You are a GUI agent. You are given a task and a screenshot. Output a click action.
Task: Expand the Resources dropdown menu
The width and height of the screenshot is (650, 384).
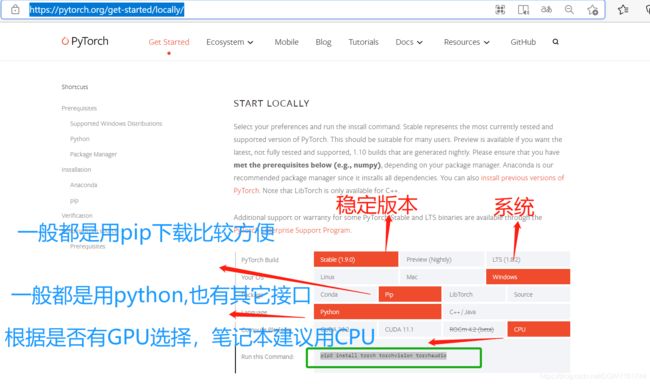467,42
